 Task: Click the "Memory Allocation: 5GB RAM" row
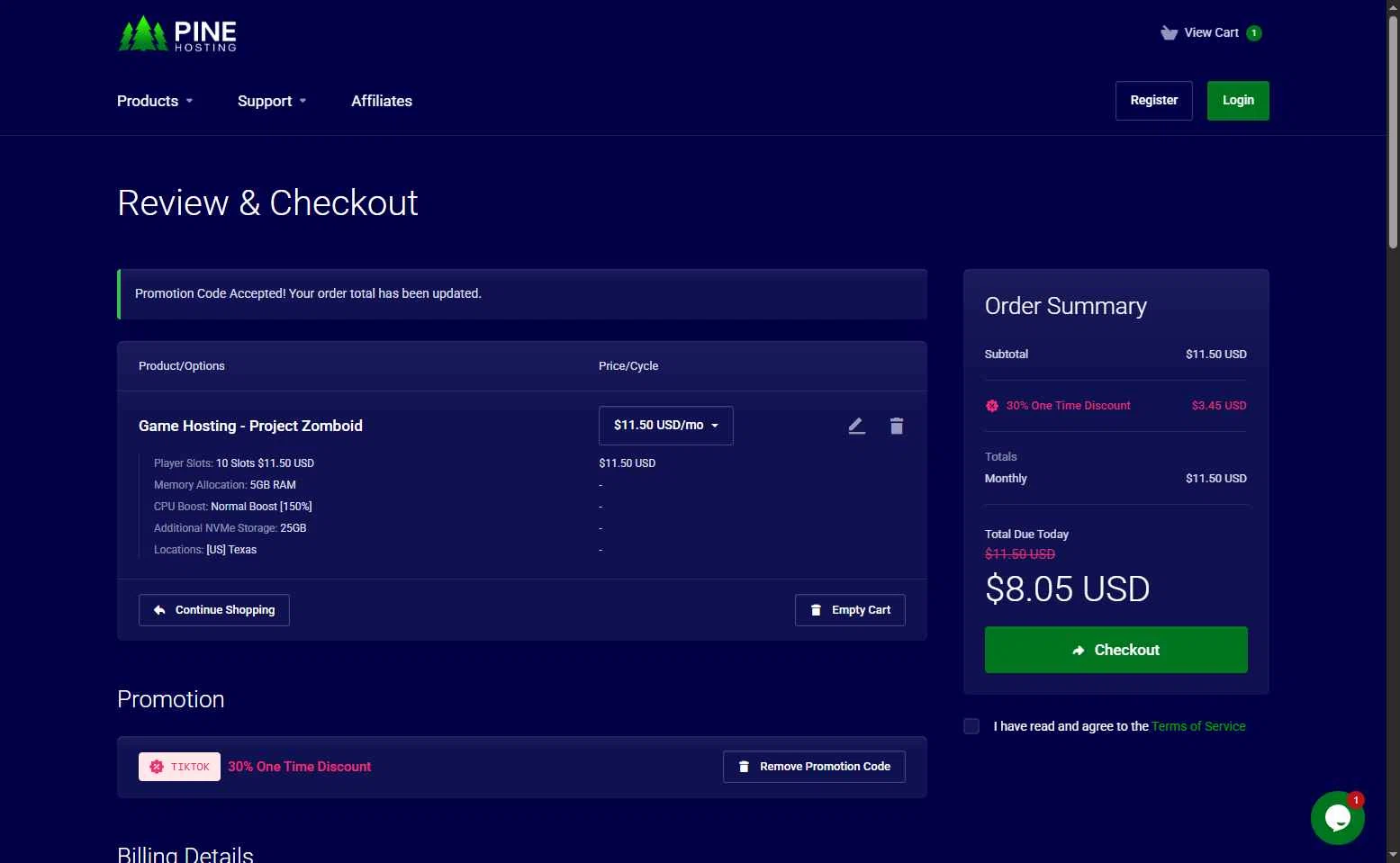(225, 485)
